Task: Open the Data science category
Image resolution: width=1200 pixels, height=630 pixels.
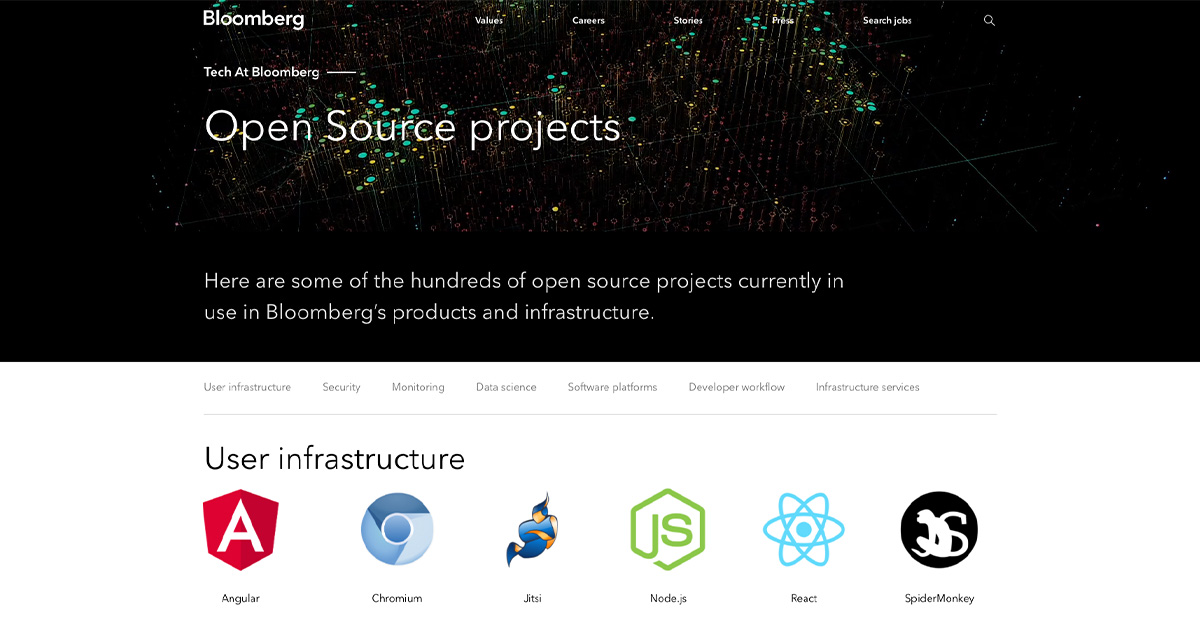Action: tap(506, 387)
